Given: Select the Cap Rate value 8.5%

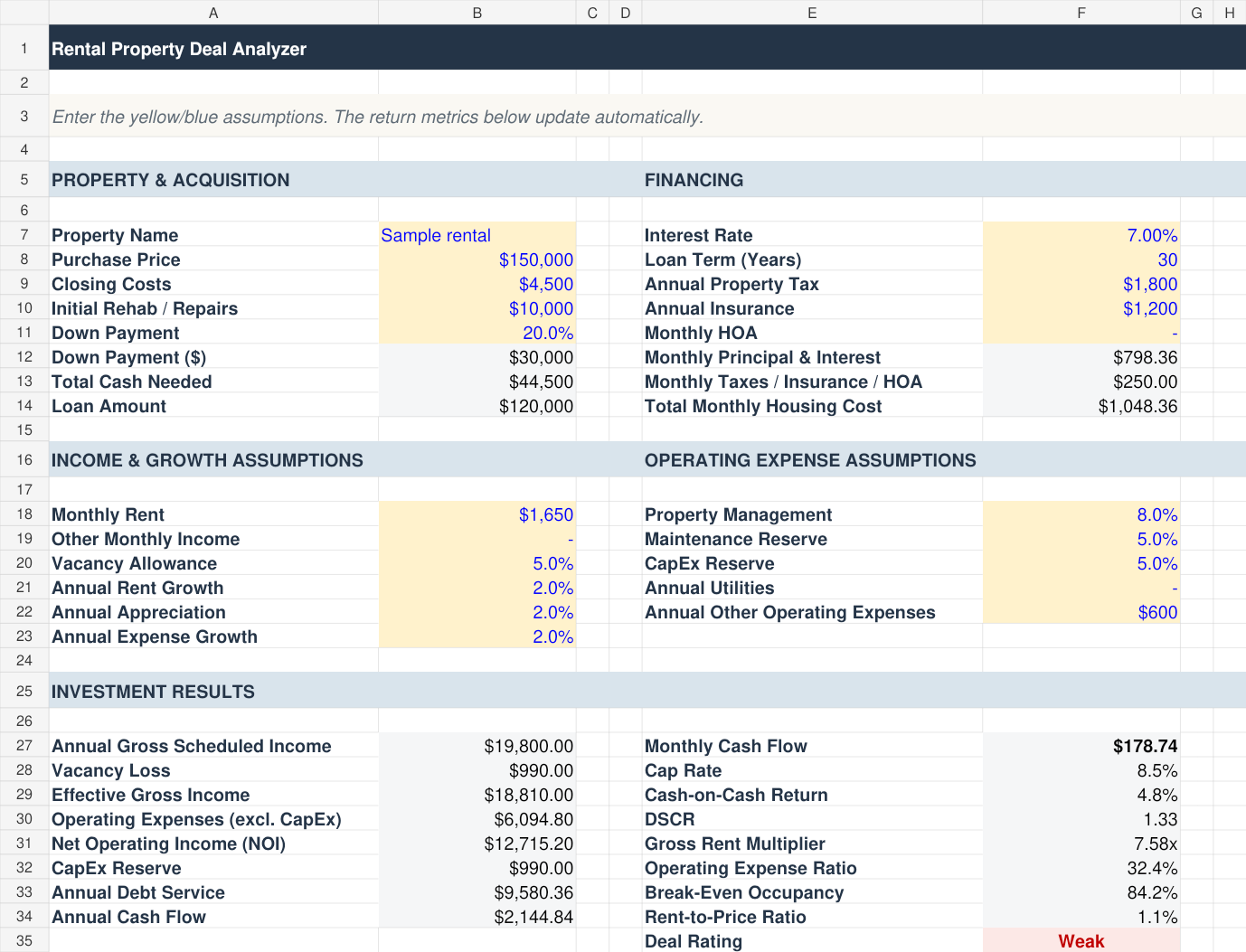Looking at the screenshot, I should coord(1081,770).
